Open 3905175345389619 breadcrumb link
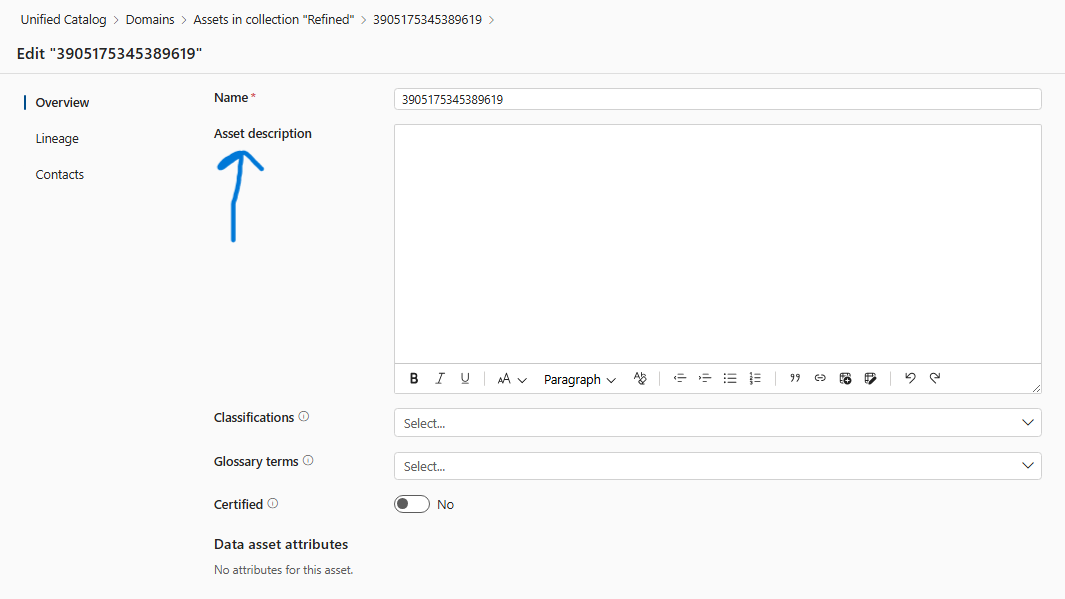 point(427,20)
